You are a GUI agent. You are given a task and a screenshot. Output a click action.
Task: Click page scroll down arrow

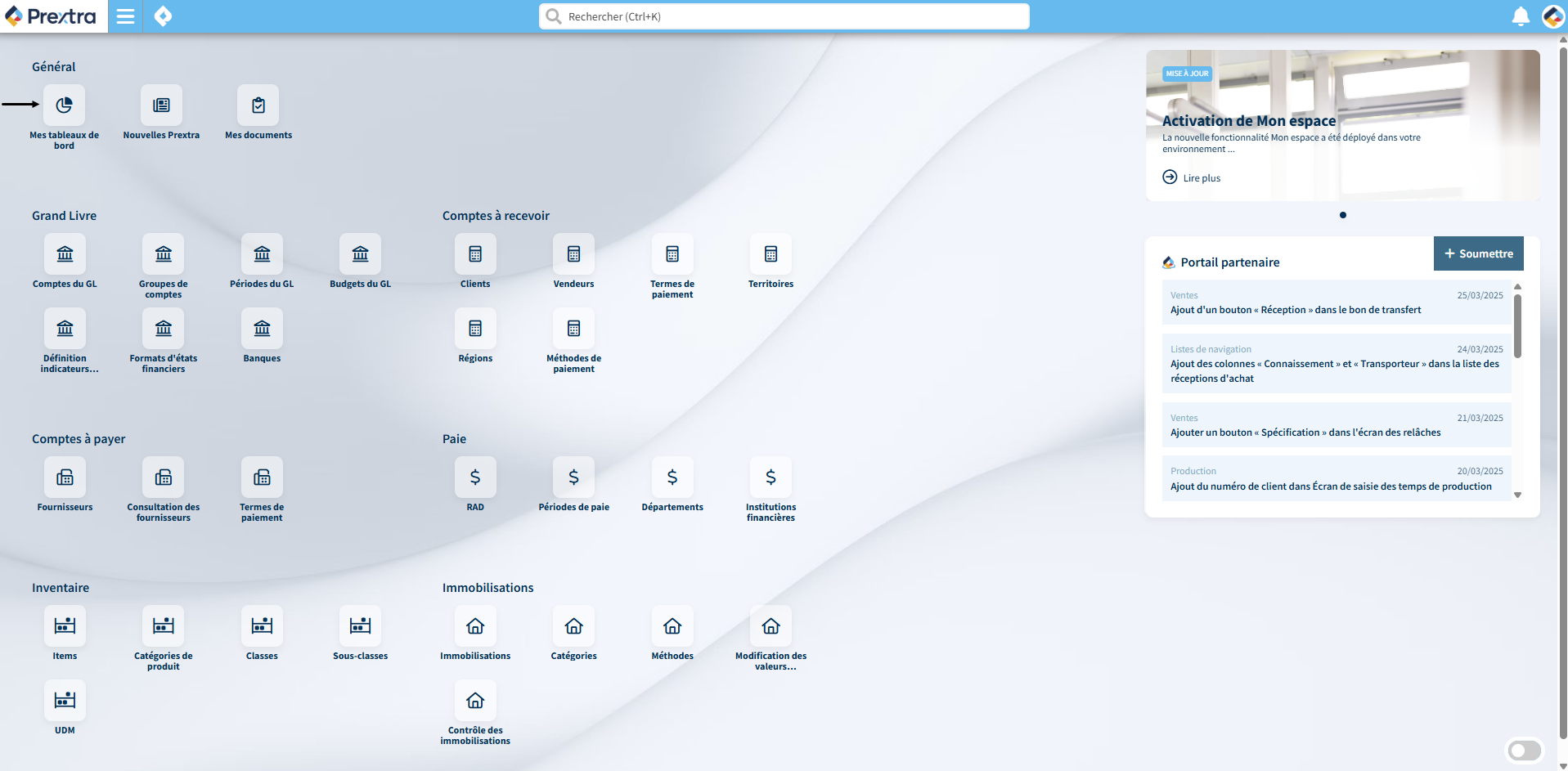[1563, 766]
